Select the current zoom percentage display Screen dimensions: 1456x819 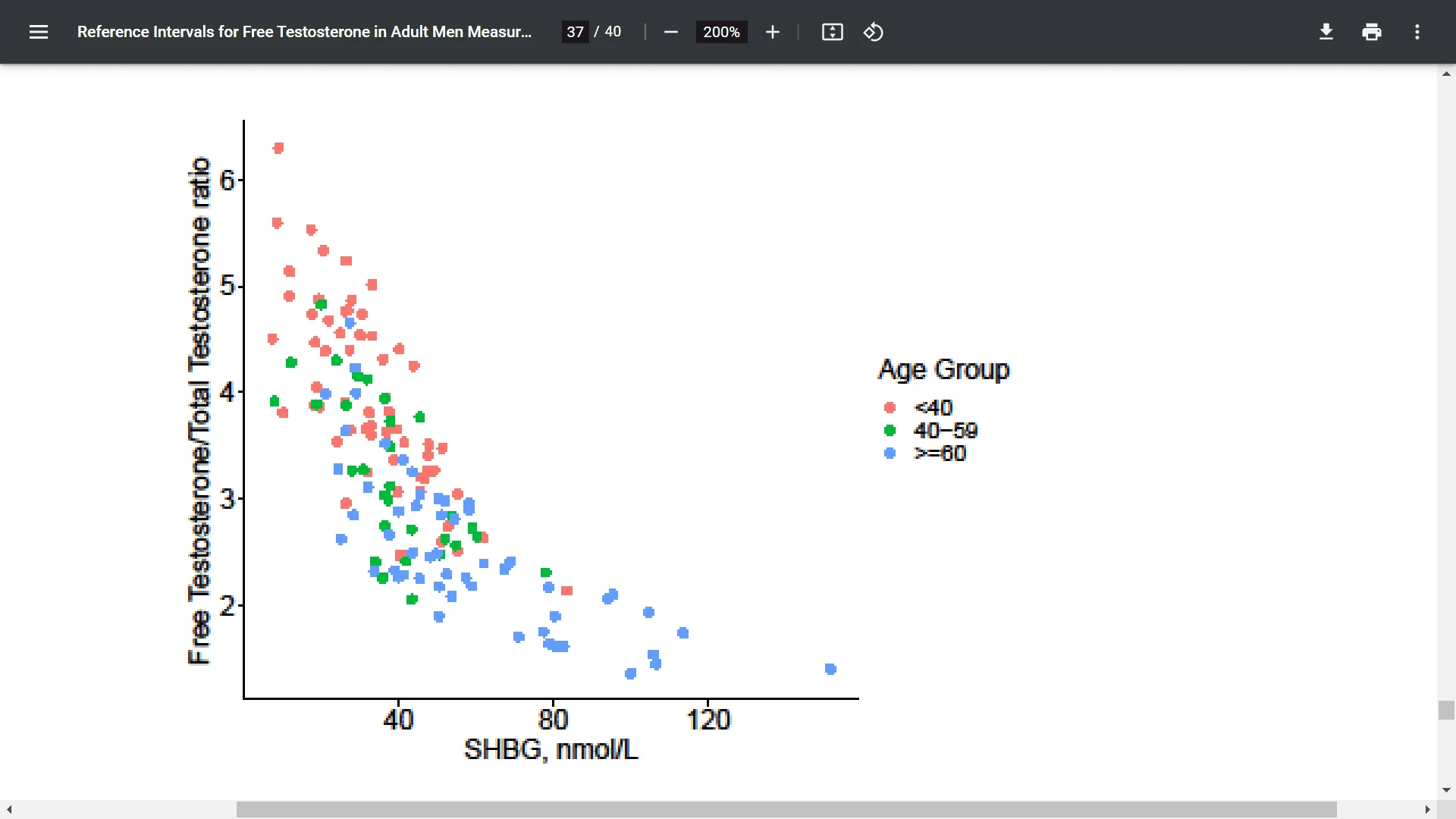(x=721, y=32)
